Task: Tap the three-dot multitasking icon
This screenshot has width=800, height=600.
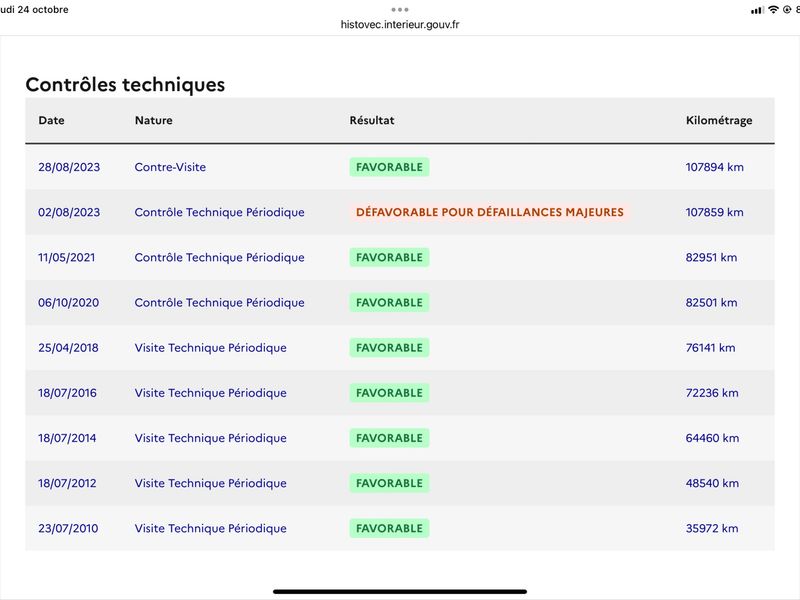Action: 400,10
